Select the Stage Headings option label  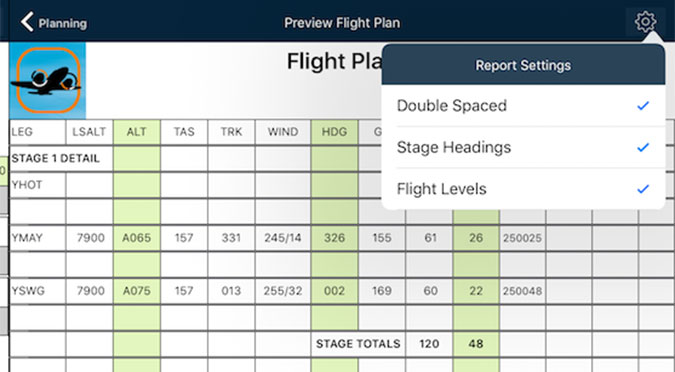click(x=454, y=147)
